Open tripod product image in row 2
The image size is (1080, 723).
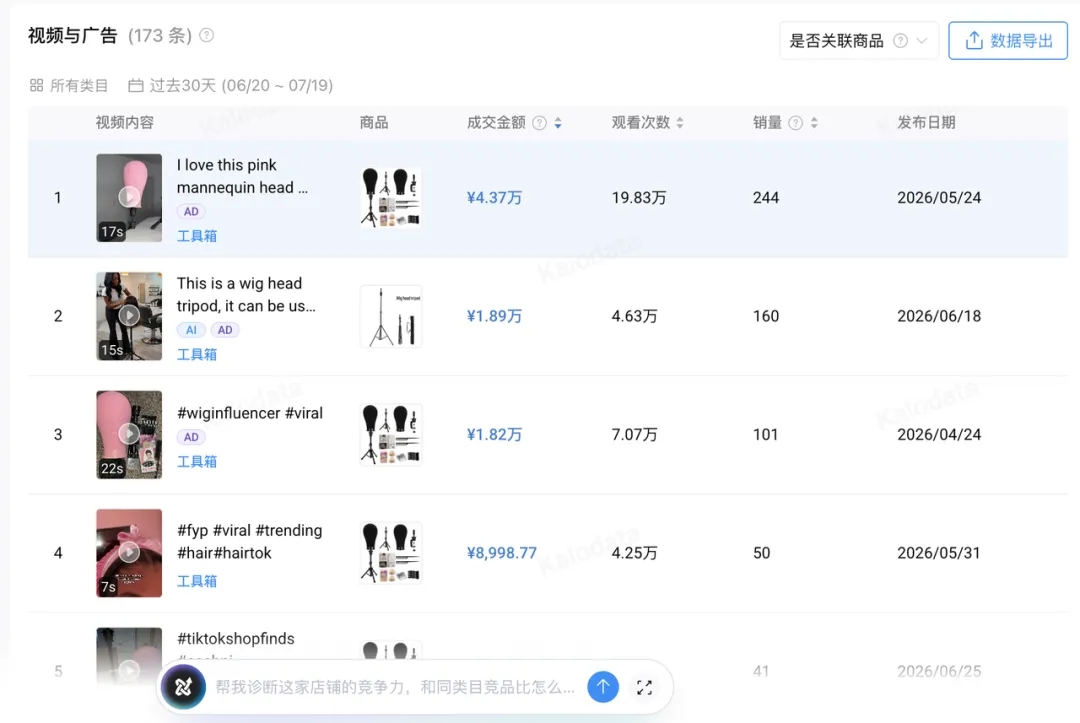pos(391,316)
